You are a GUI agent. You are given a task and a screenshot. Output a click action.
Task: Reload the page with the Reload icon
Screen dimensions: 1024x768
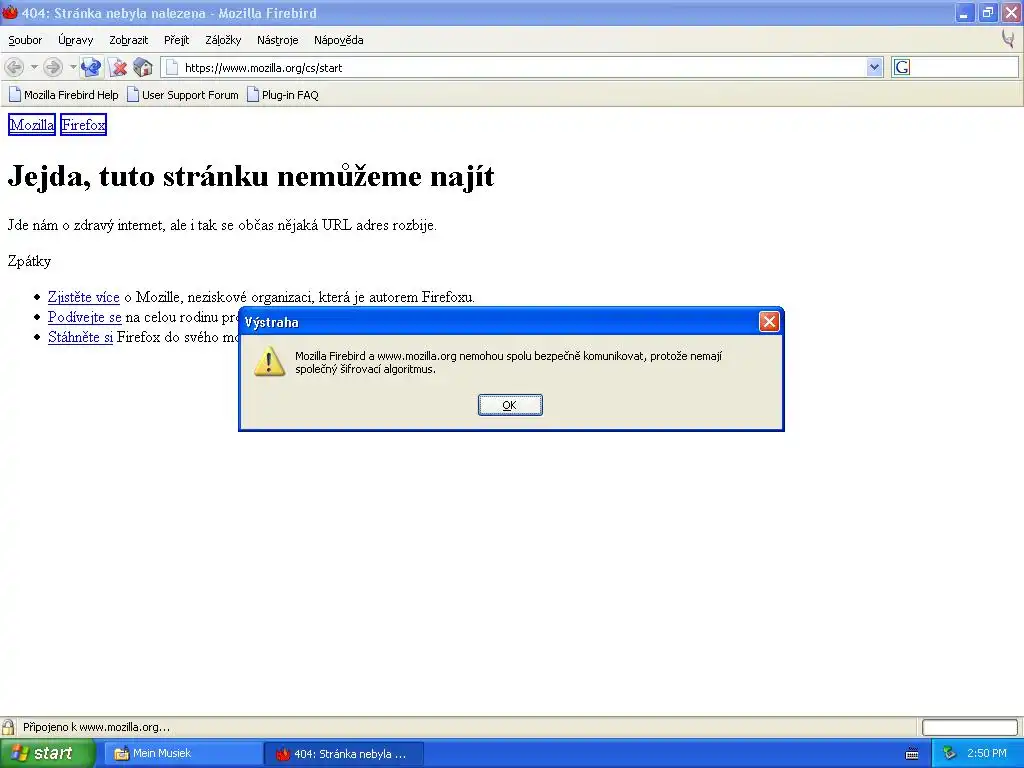[91, 67]
